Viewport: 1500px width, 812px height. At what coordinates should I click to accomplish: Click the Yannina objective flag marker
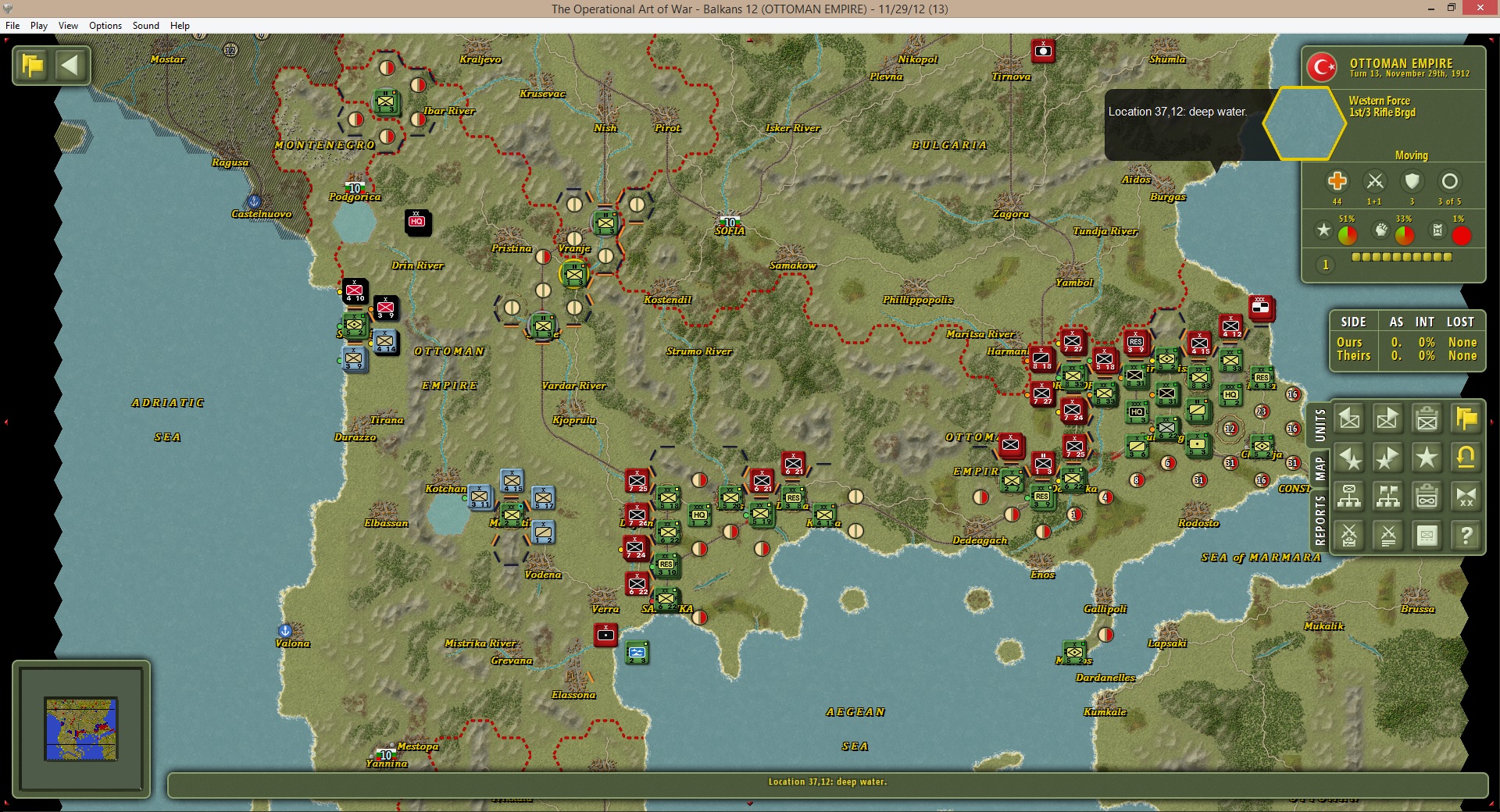[386, 754]
